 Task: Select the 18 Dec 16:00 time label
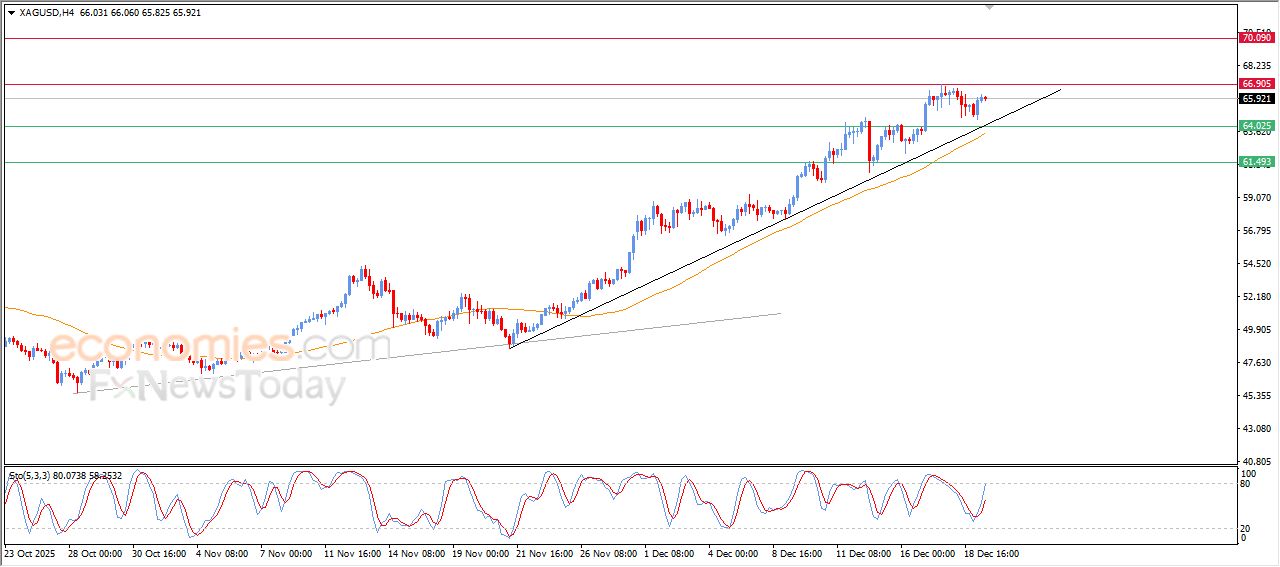(991, 552)
